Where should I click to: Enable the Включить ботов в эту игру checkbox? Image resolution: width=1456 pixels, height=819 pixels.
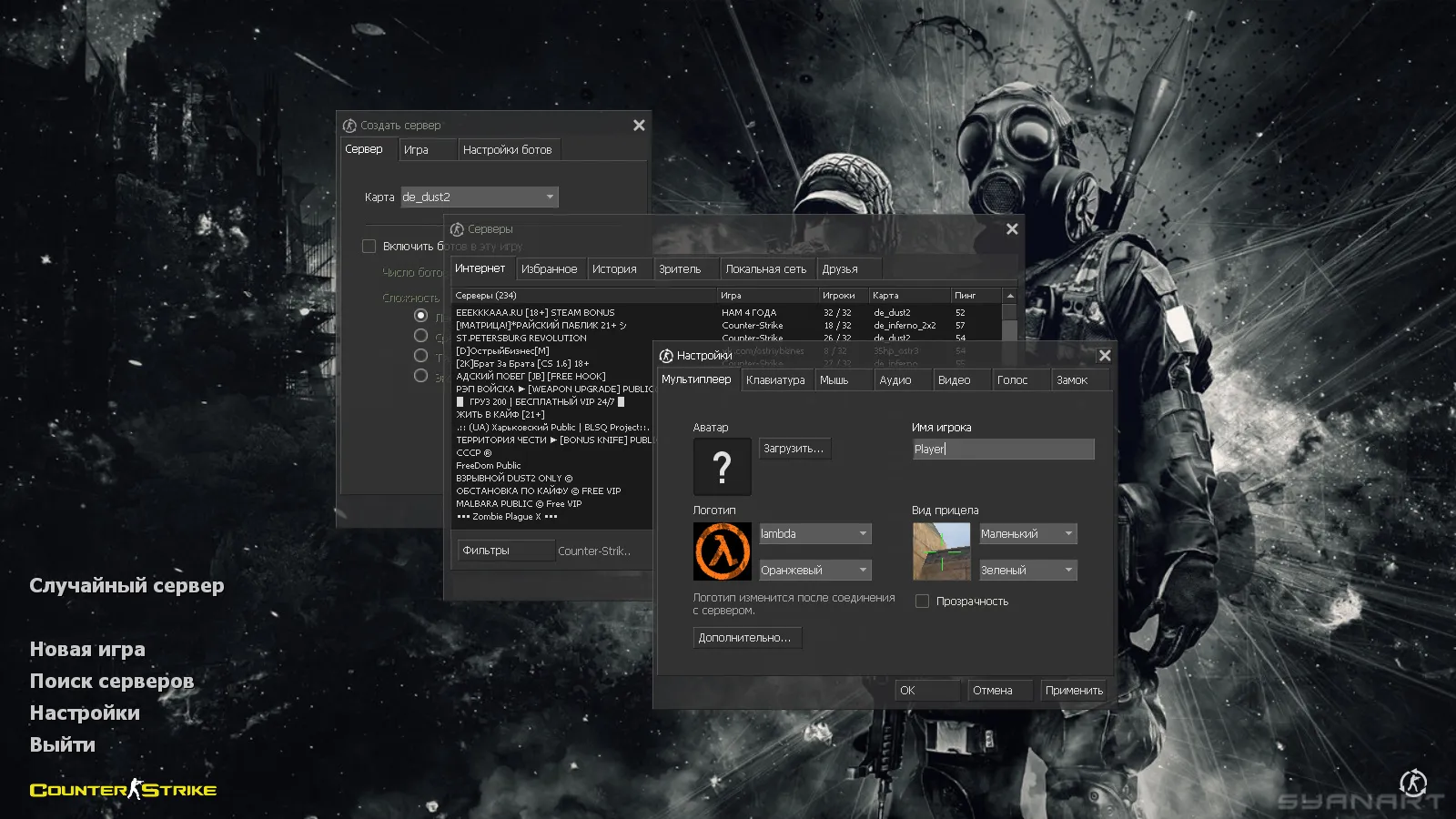[369, 246]
